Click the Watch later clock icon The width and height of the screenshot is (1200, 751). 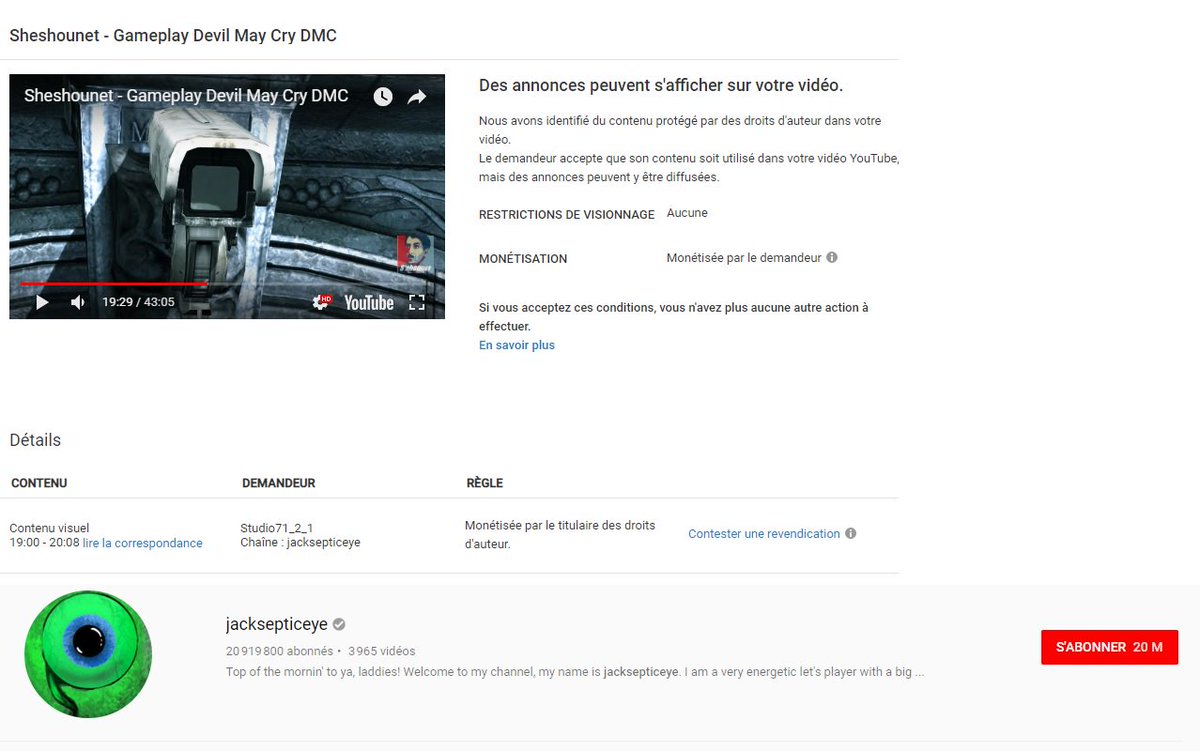[x=383, y=96]
